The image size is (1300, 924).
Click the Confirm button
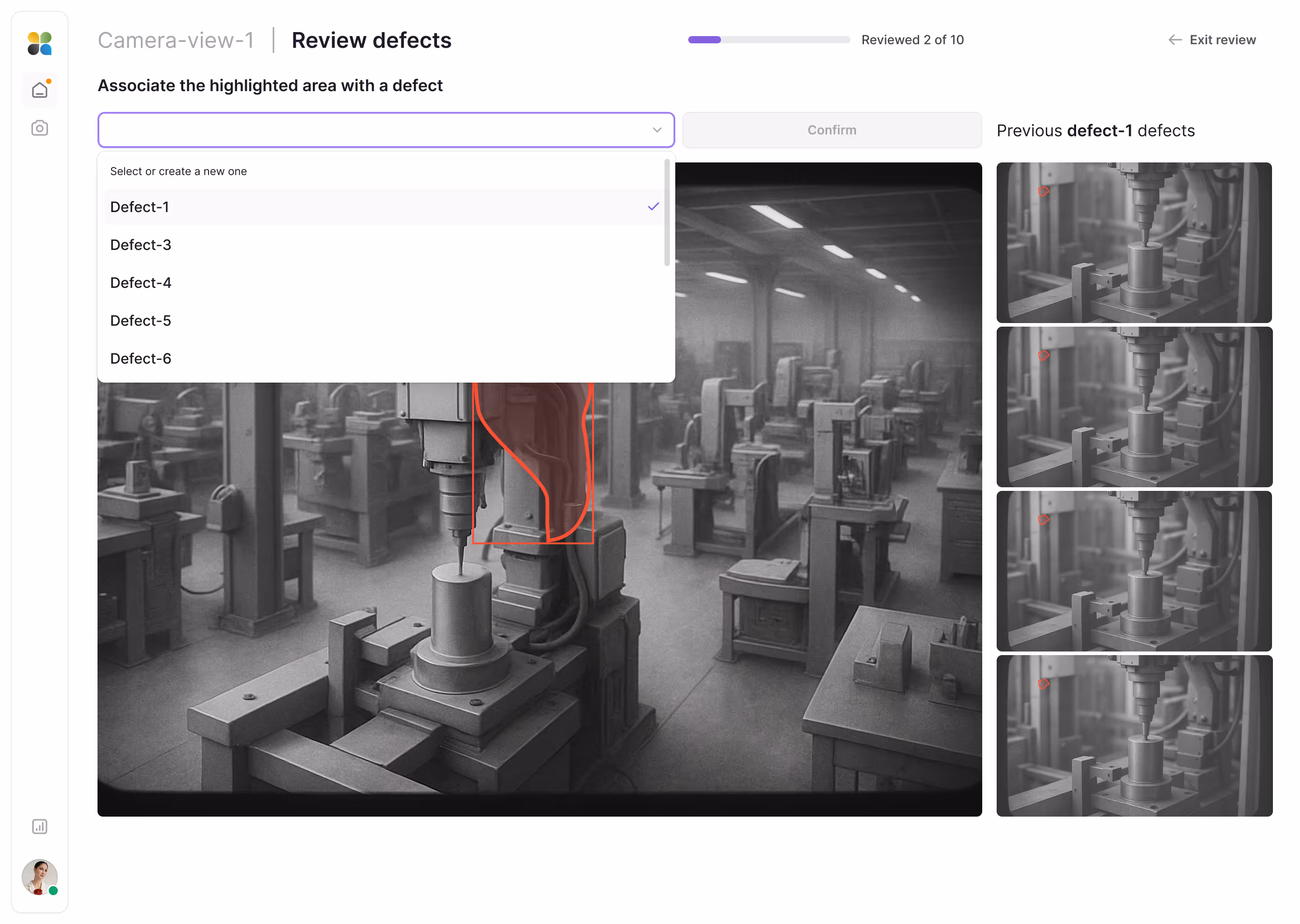[x=831, y=130]
